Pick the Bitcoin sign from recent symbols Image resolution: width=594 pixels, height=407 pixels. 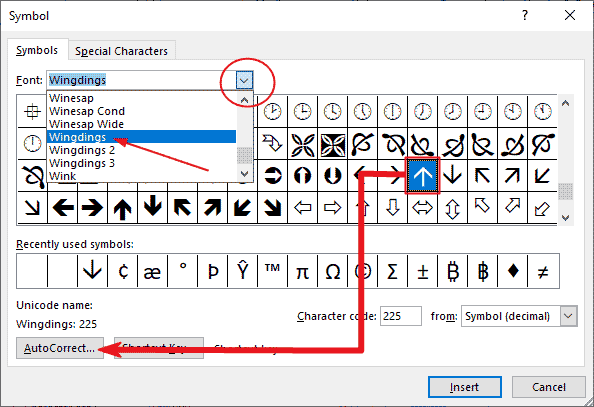[x=453, y=271]
